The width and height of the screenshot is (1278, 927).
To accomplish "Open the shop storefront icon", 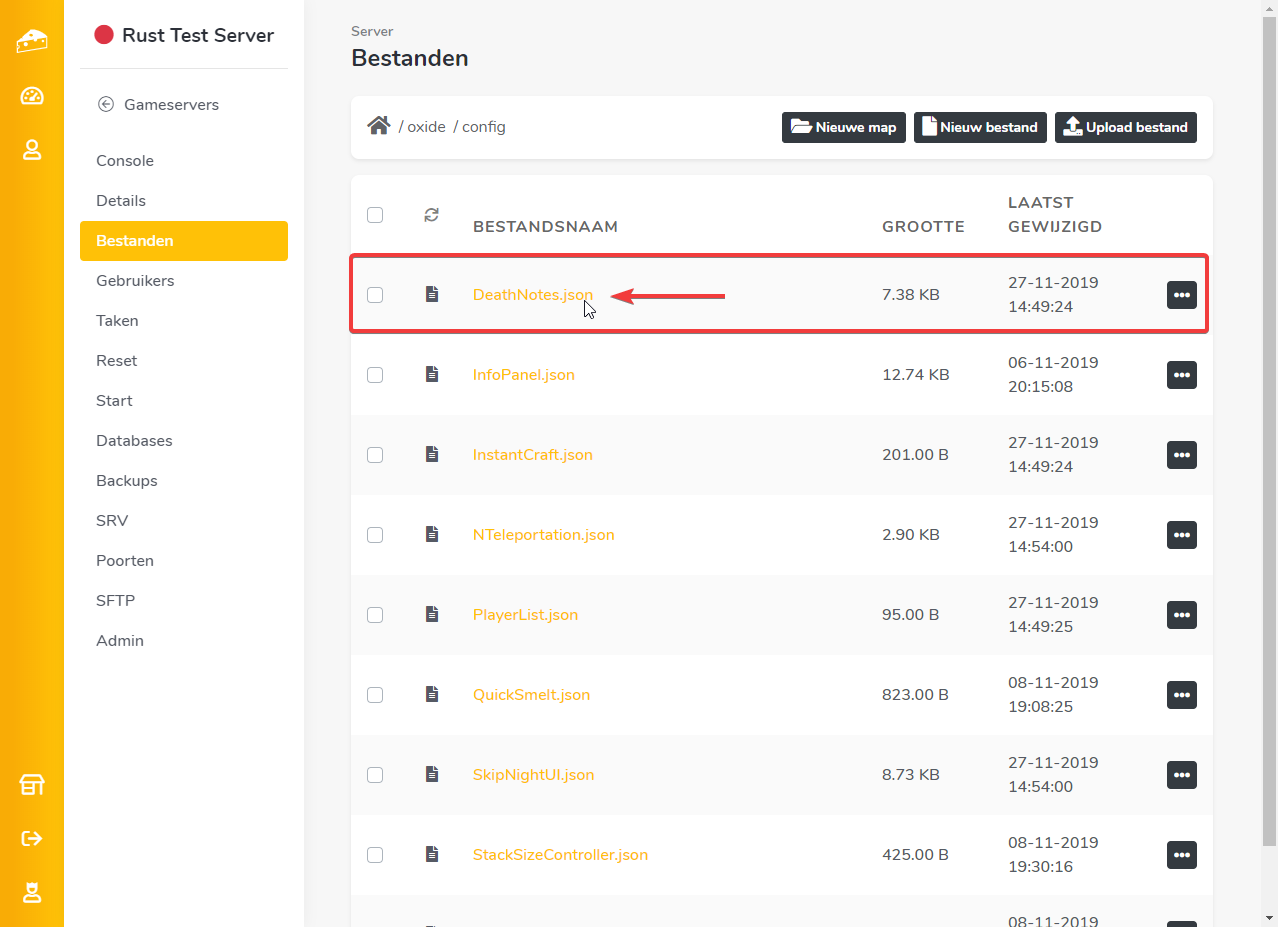I will point(32,785).
